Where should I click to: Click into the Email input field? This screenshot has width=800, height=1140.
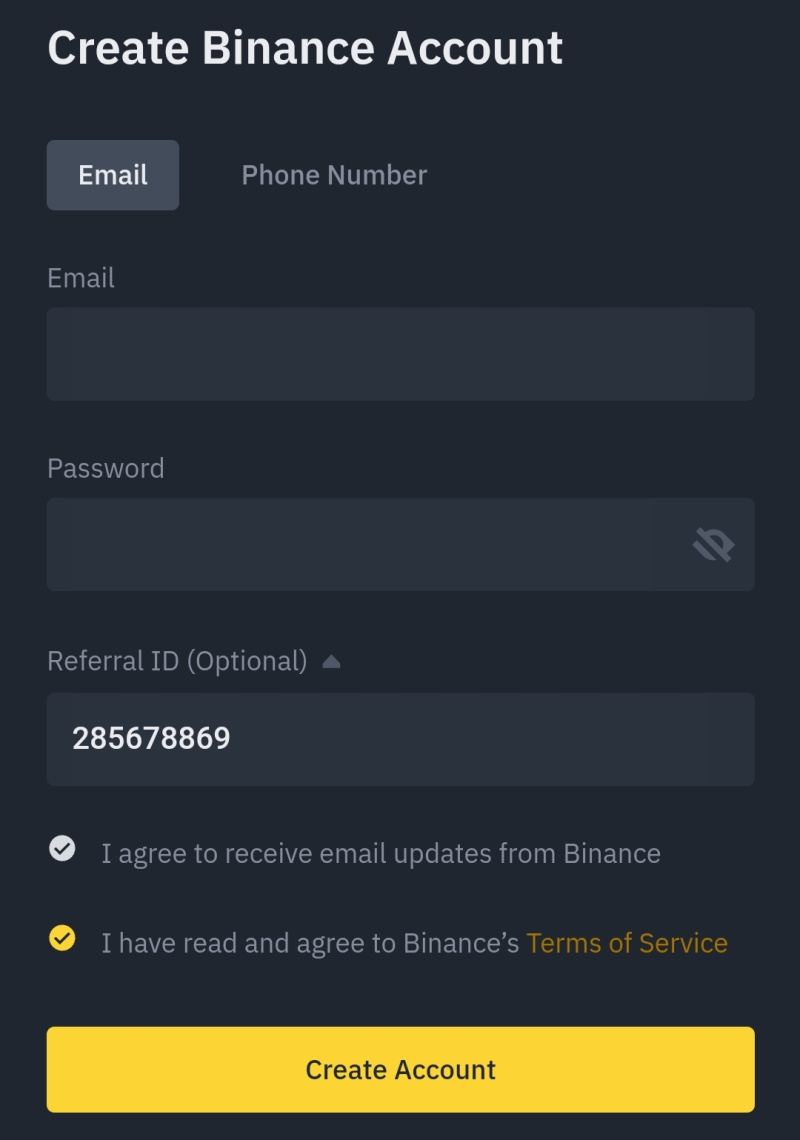tap(400, 354)
